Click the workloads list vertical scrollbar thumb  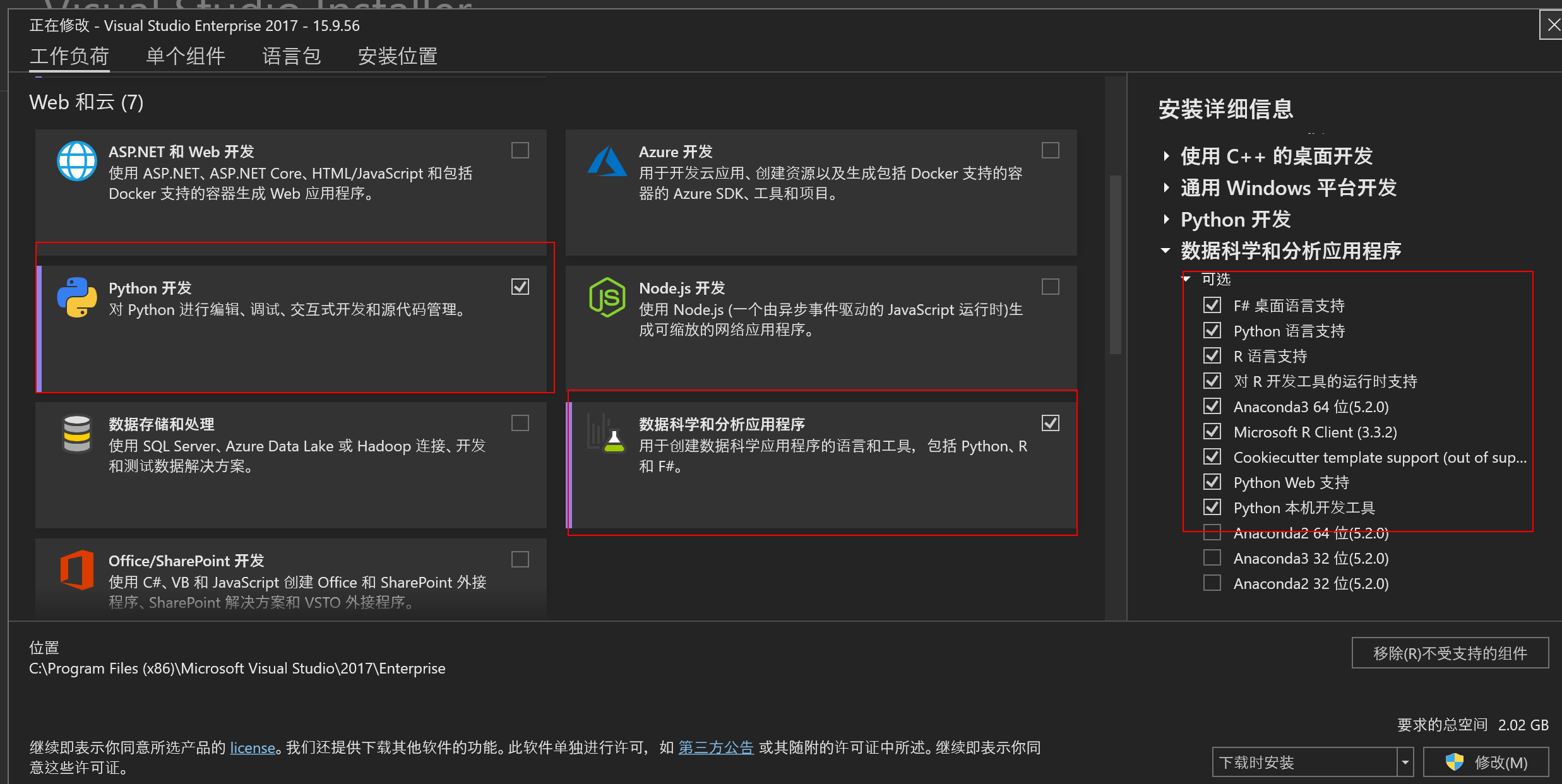point(1116,265)
